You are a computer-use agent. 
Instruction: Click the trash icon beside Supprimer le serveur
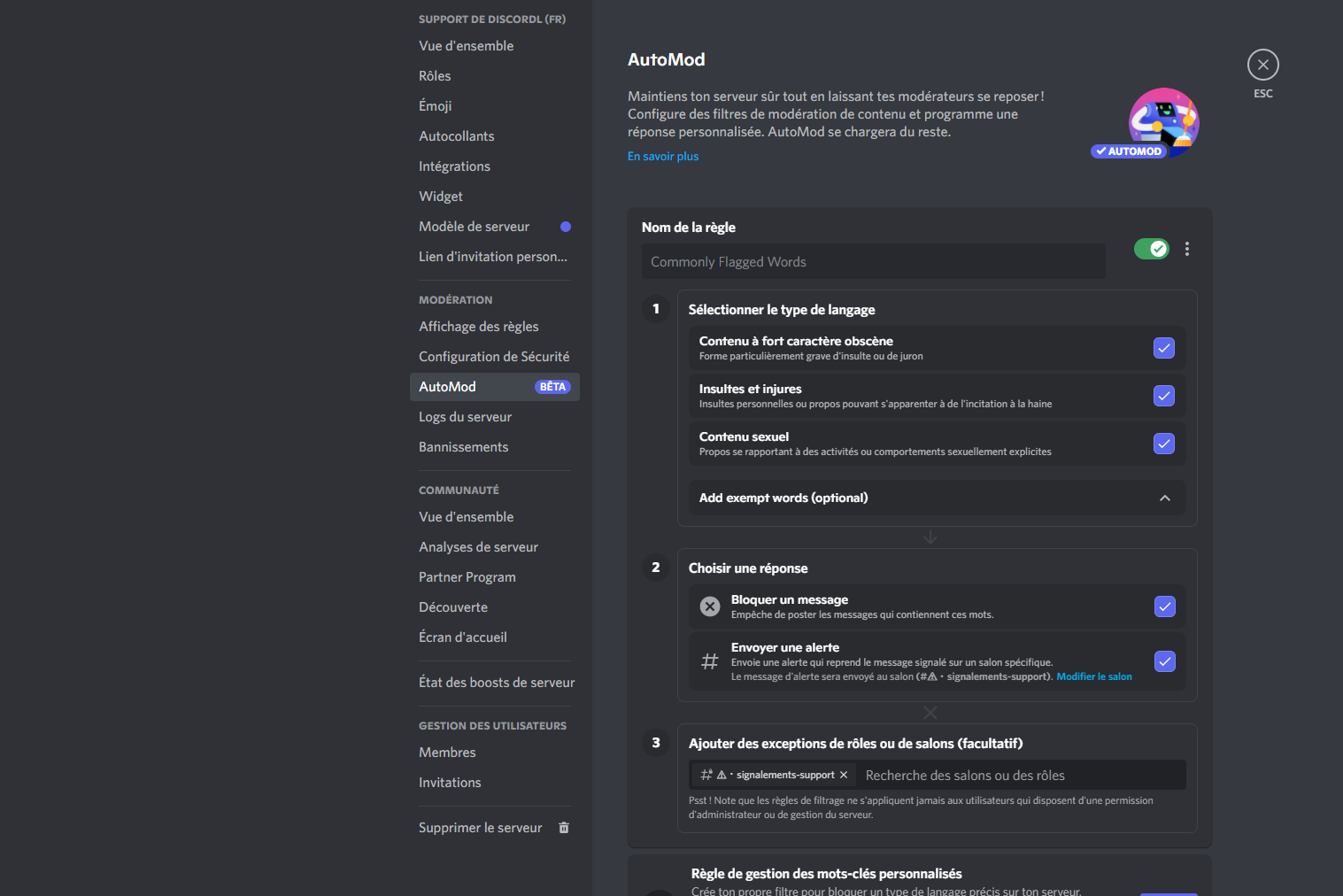click(563, 828)
